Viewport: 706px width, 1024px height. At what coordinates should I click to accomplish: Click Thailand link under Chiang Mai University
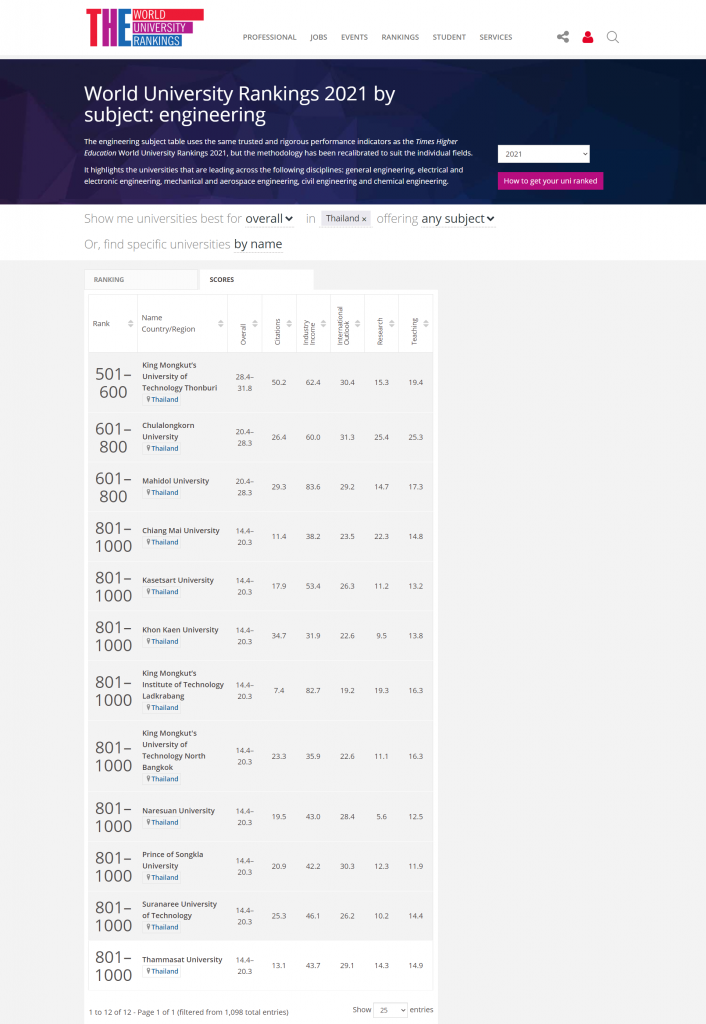[x=162, y=543]
